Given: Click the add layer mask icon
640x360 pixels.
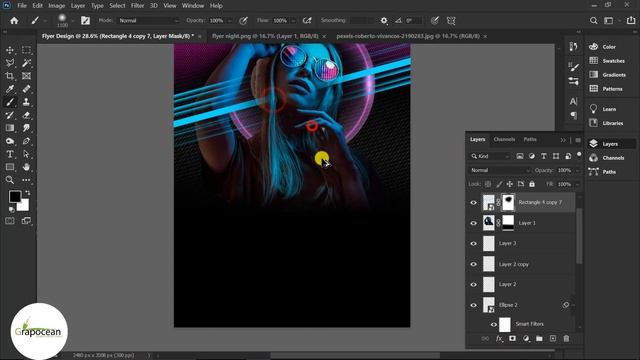Looking at the screenshot, I should click(x=512, y=338).
